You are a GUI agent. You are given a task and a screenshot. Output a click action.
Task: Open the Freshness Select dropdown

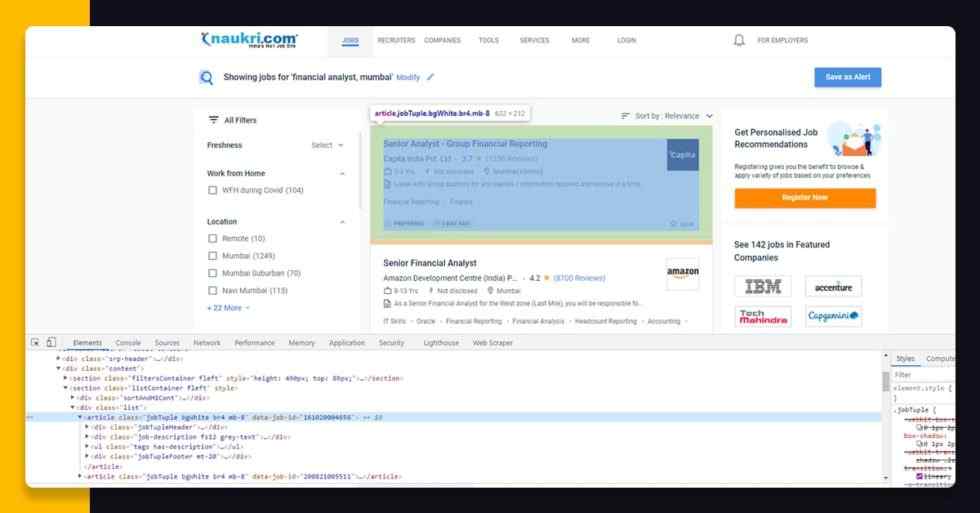point(328,145)
